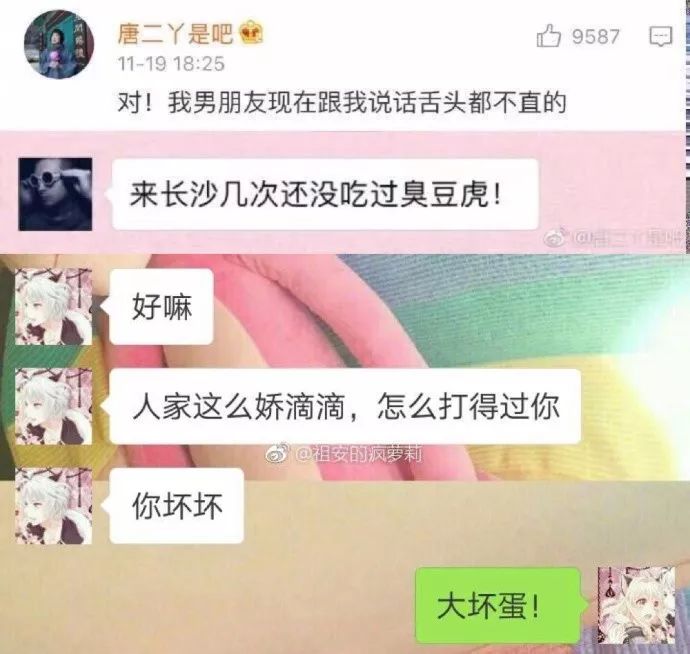Tap the avatar beside 好嘛 message
The width and height of the screenshot is (690, 654).
point(54,307)
